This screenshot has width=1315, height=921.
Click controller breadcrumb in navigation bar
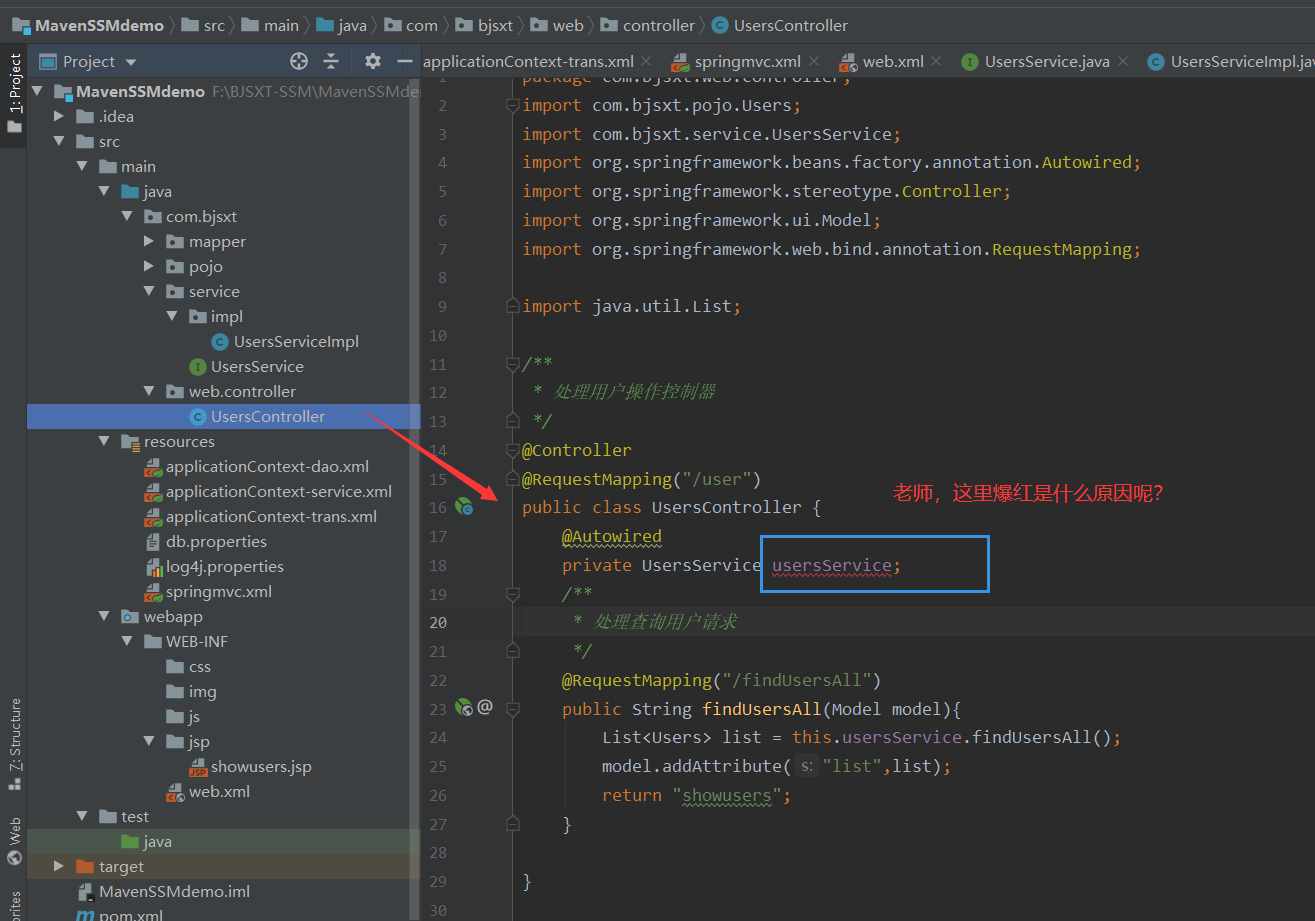pos(648,25)
